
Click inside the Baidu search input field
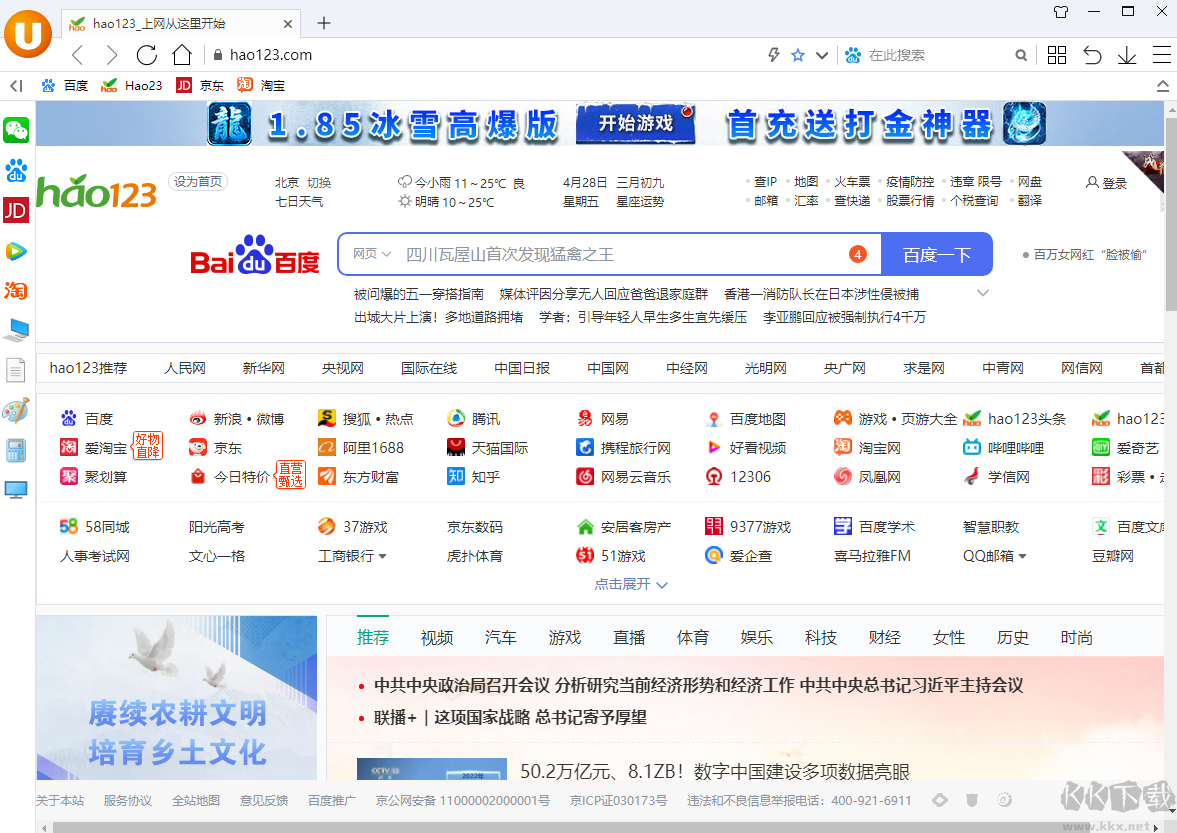pos(600,254)
